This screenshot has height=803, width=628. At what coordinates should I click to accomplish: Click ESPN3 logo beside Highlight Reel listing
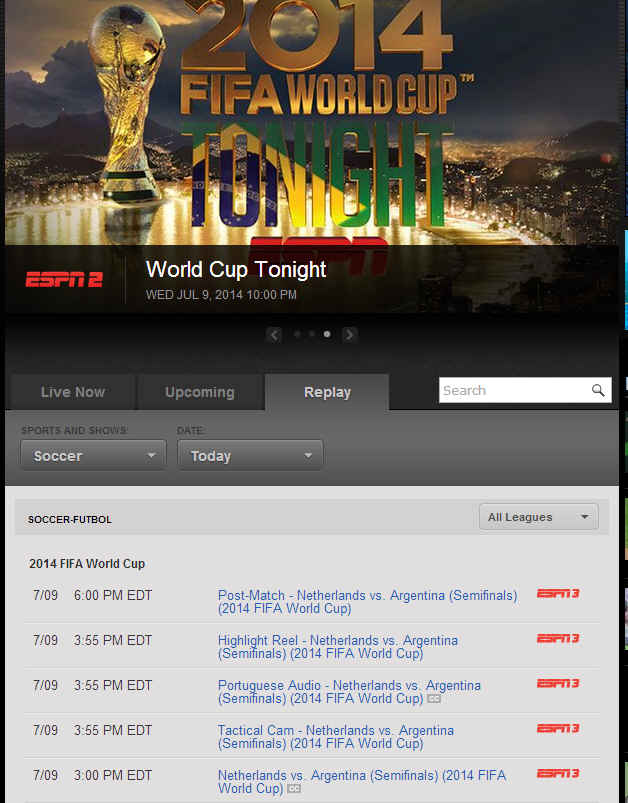[x=558, y=639]
